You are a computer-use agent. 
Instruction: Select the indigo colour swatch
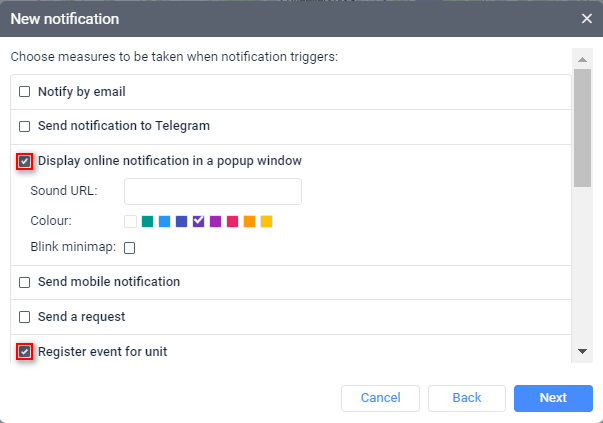click(x=181, y=221)
